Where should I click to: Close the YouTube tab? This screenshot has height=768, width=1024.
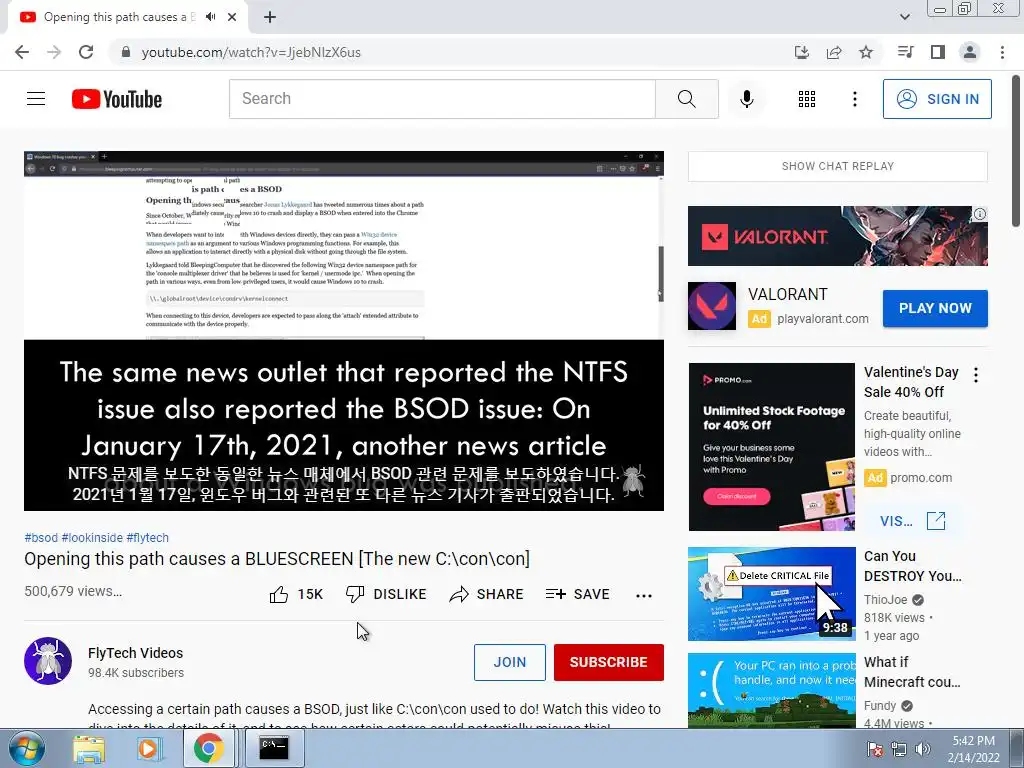pos(232,17)
